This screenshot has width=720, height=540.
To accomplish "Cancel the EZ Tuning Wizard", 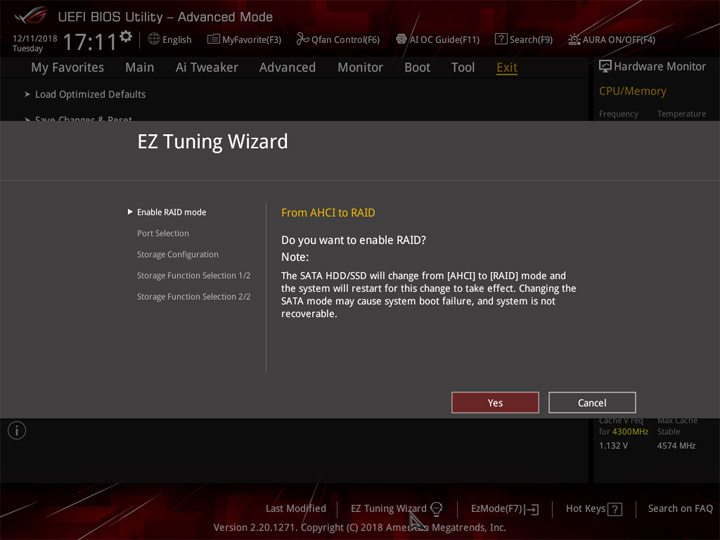I will coord(592,403).
